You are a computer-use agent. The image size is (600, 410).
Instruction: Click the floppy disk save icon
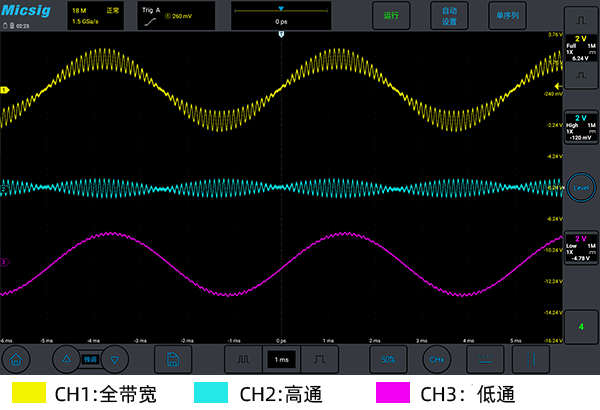[x=173, y=359]
